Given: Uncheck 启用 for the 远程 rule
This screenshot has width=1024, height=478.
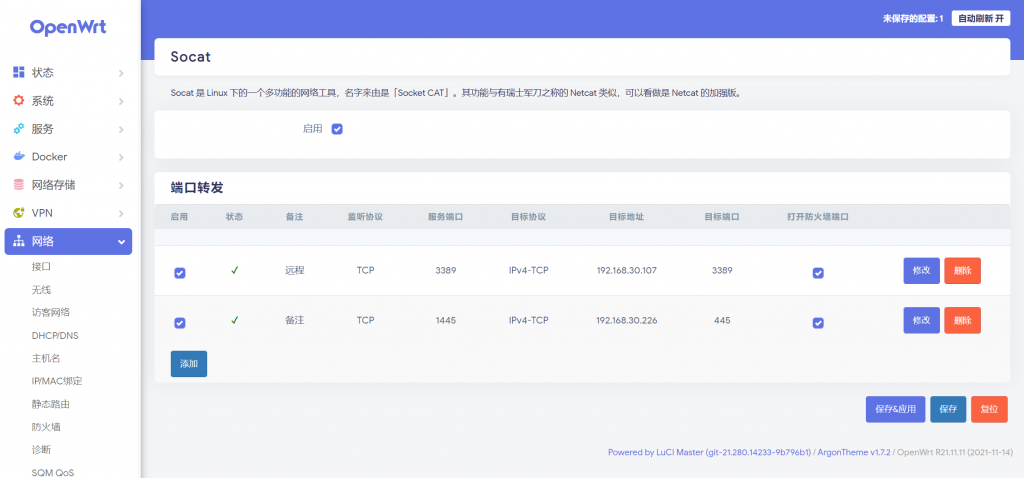Looking at the screenshot, I should pyautogui.click(x=180, y=273).
